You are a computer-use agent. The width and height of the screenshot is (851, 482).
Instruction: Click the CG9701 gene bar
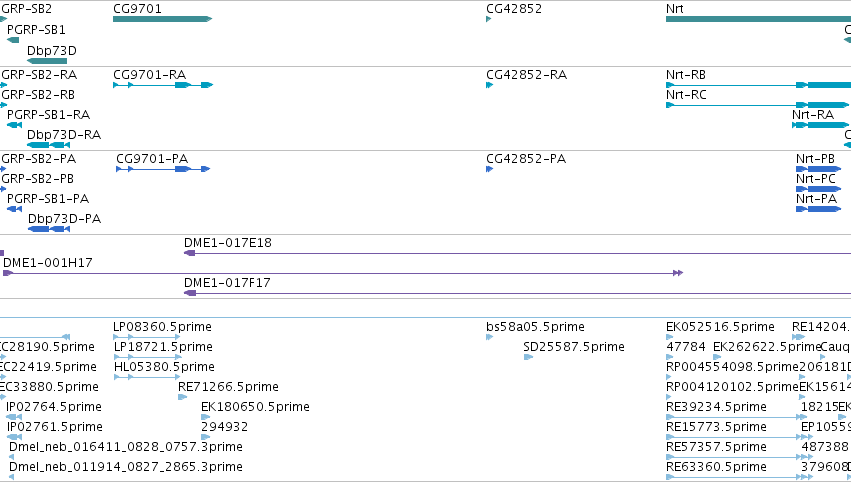[x=160, y=19]
